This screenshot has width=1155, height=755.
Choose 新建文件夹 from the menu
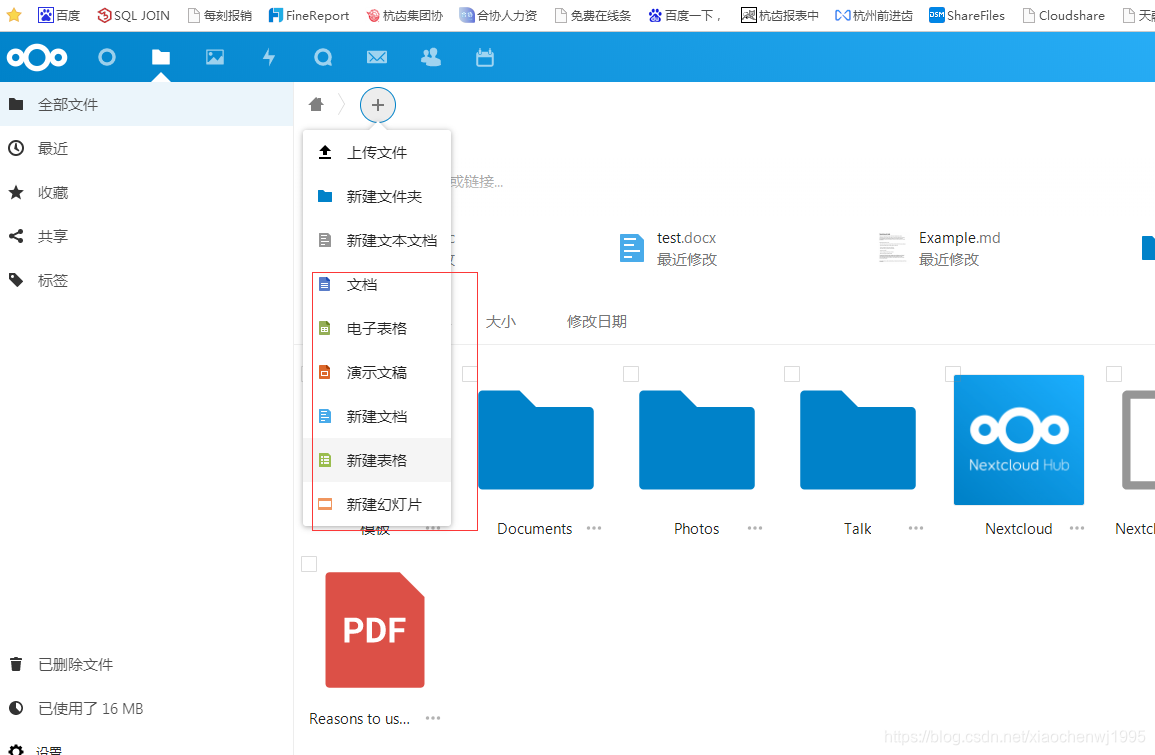point(377,197)
